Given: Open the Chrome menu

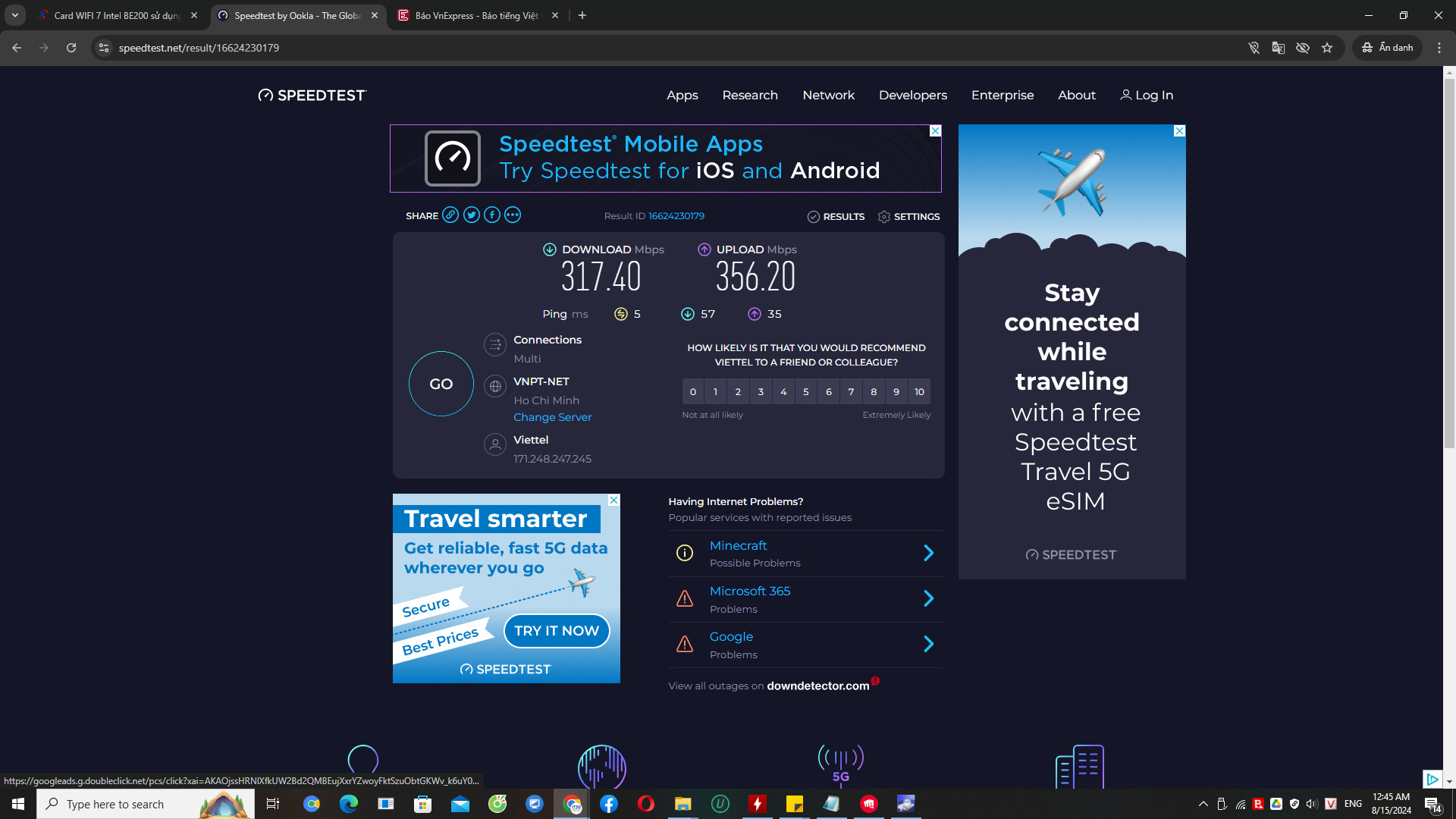Looking at the screenshot, I should [x=1439, y=48].
